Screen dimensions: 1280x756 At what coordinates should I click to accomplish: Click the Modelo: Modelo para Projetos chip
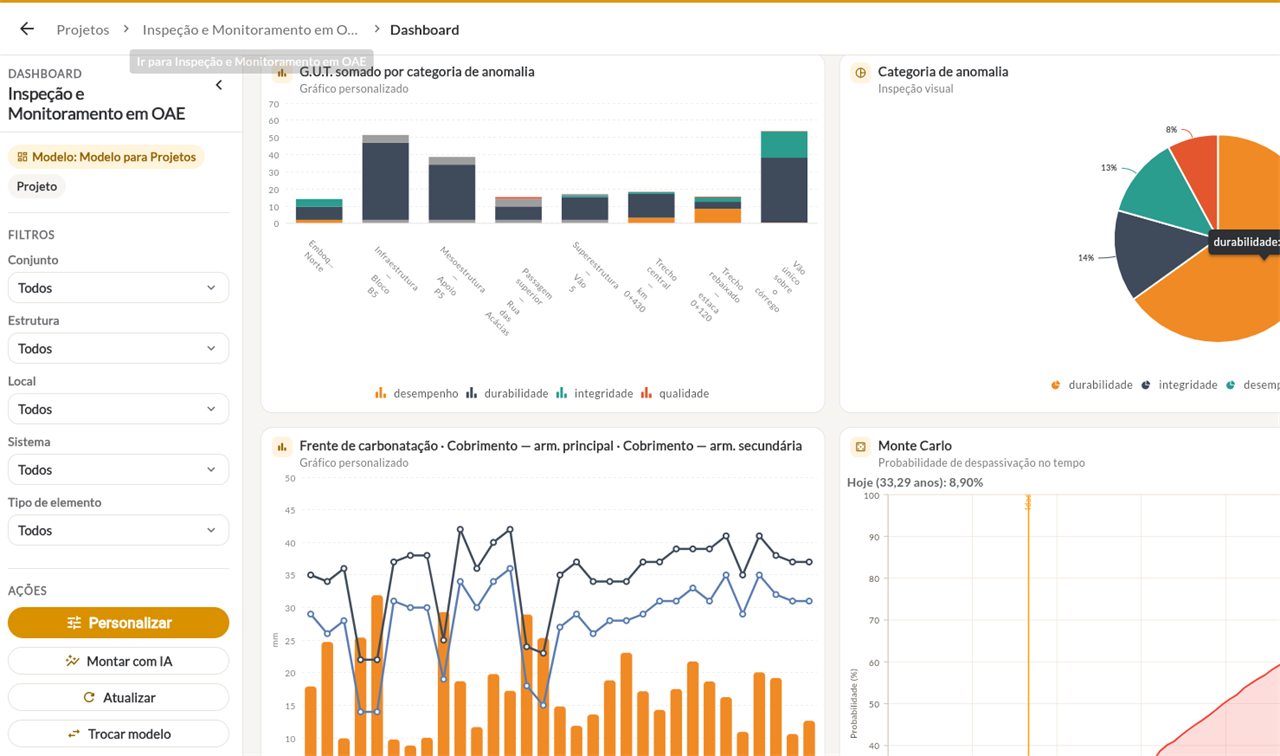106,157
